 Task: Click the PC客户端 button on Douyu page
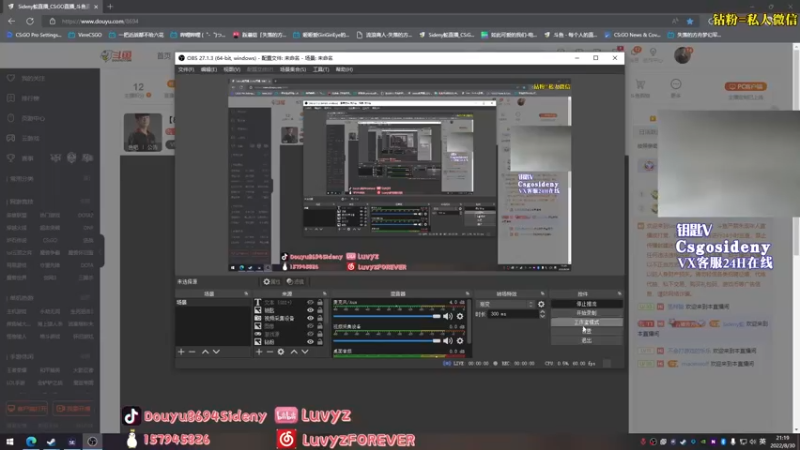coord(746,87)
